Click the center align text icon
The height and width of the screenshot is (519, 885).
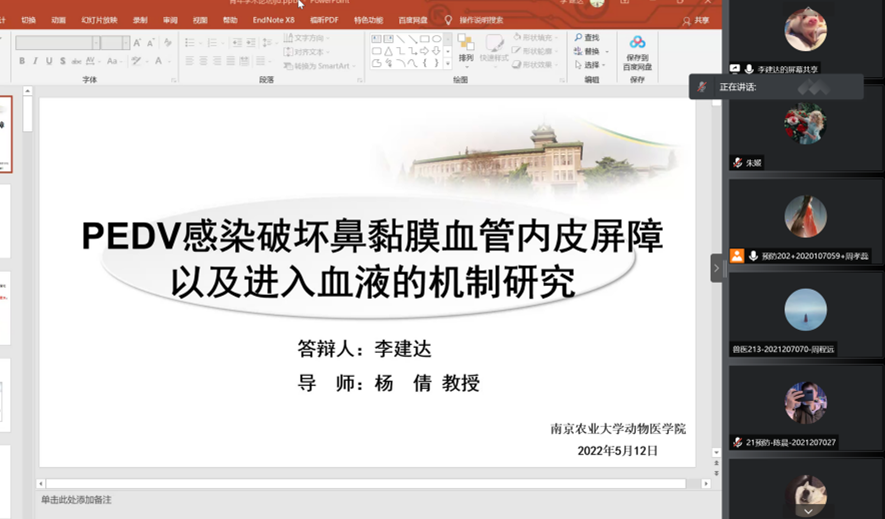[204, 61]
